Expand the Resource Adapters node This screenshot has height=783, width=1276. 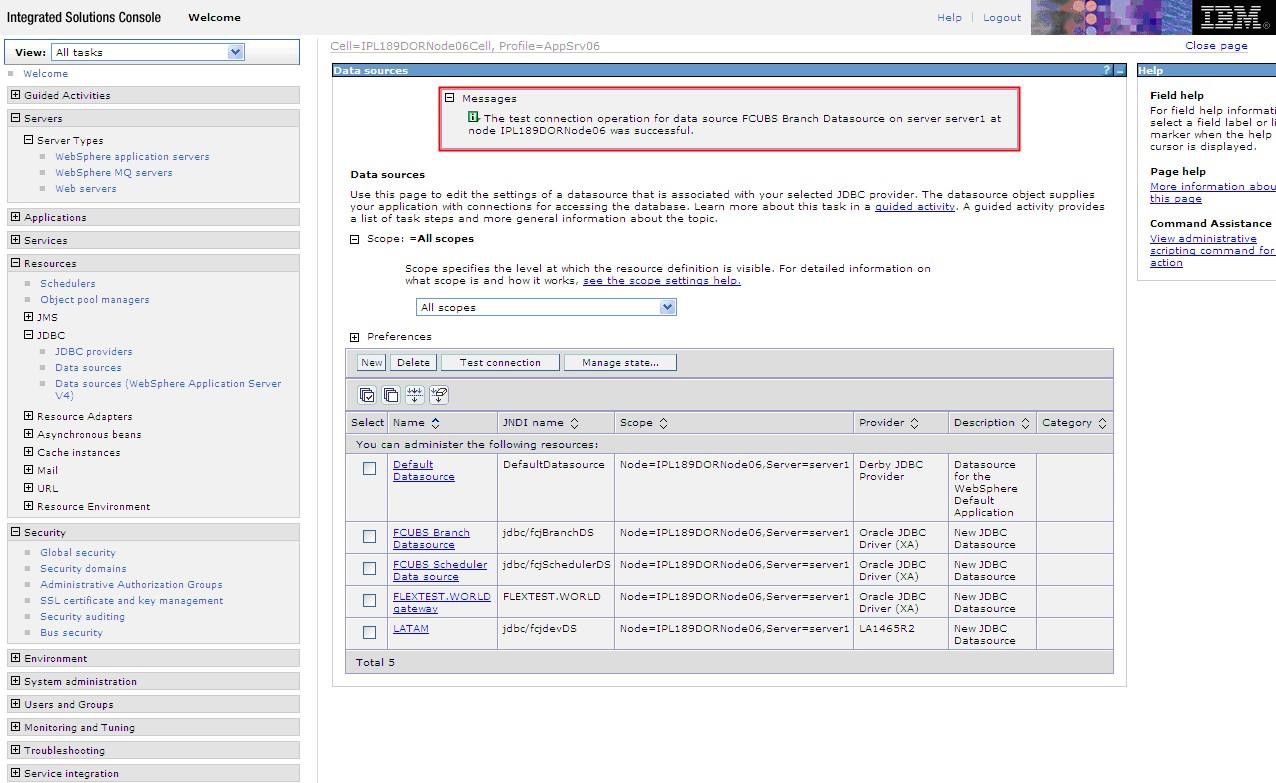[x=28, y=416]
